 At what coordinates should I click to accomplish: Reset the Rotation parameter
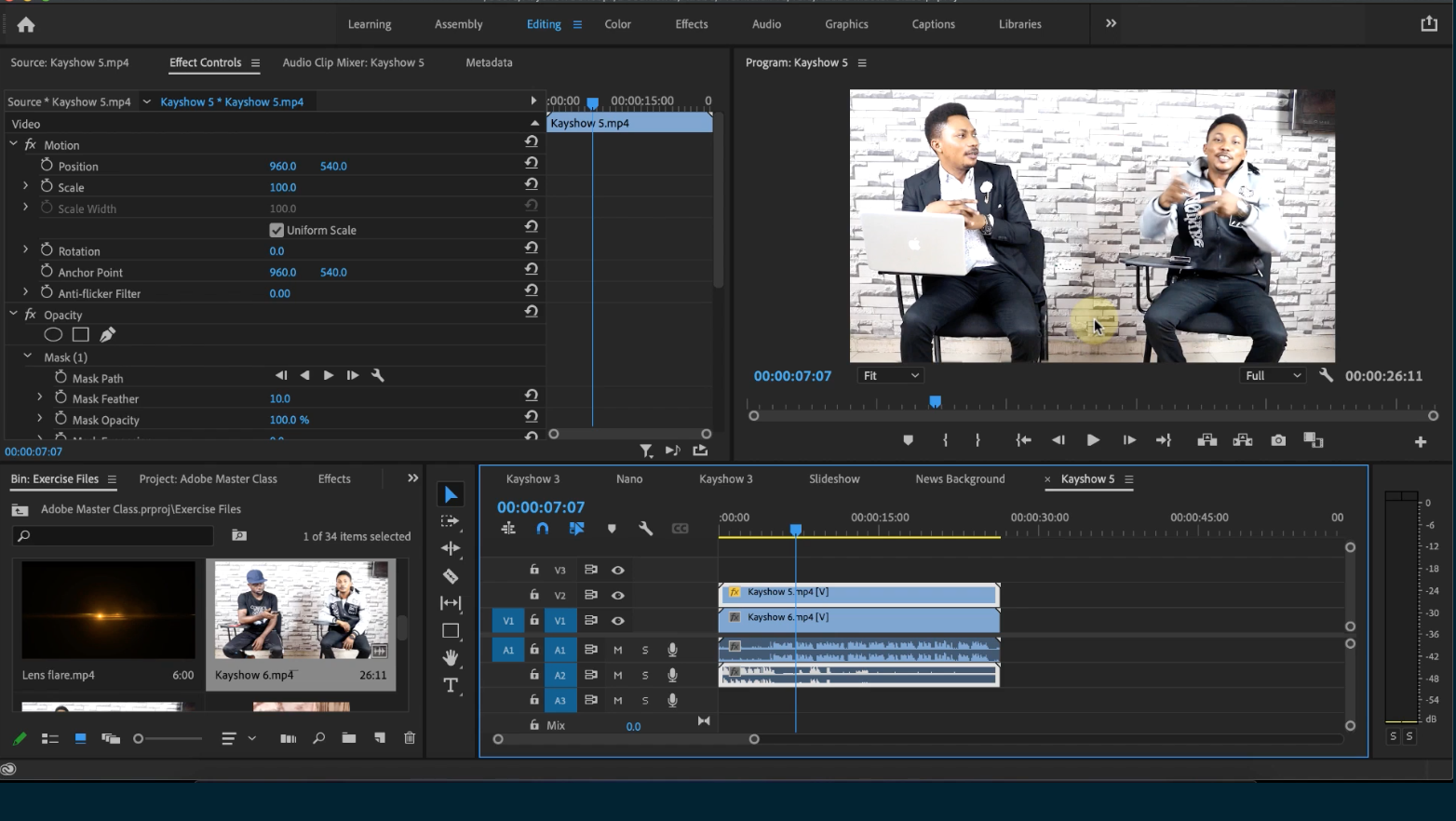[531, 248]
